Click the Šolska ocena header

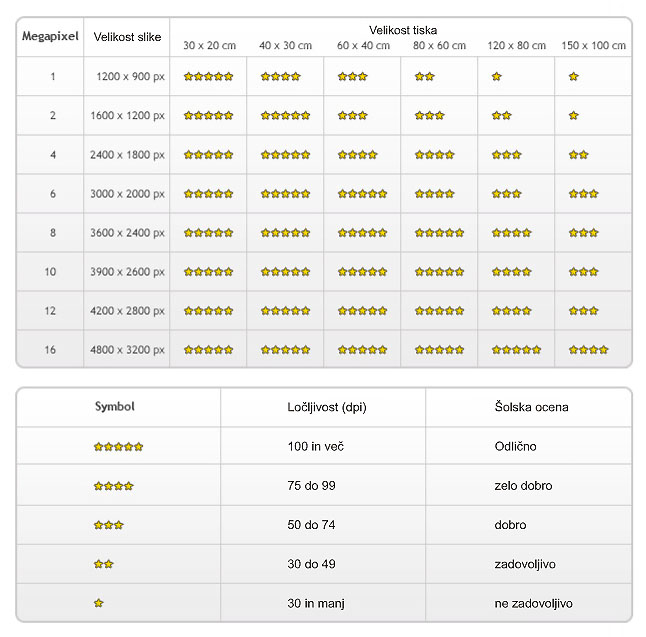[531, 407]
